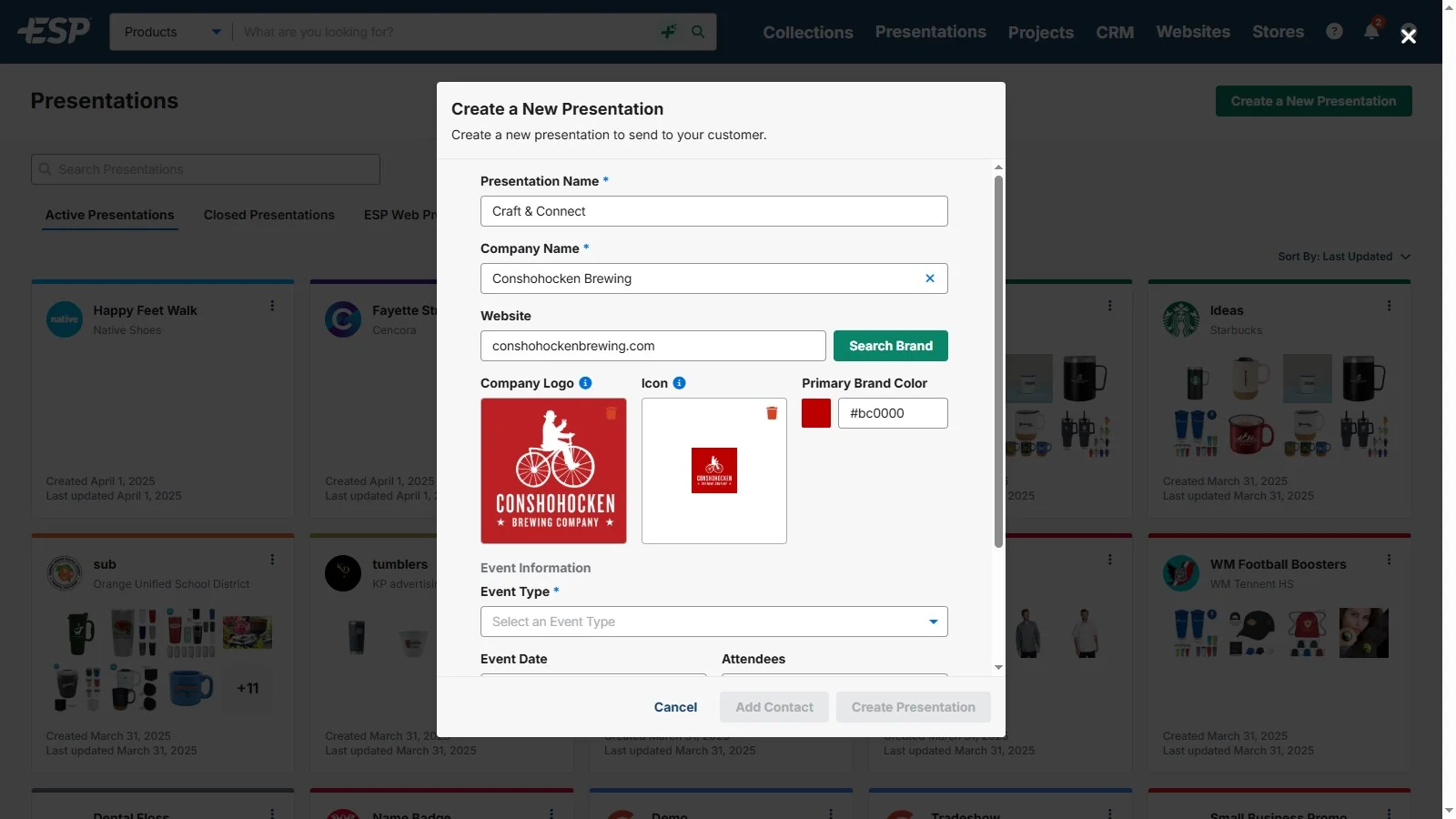Screen dimensions: 1456x819
Task: Close the dialog with the white X
Action: pos(1409,35)
